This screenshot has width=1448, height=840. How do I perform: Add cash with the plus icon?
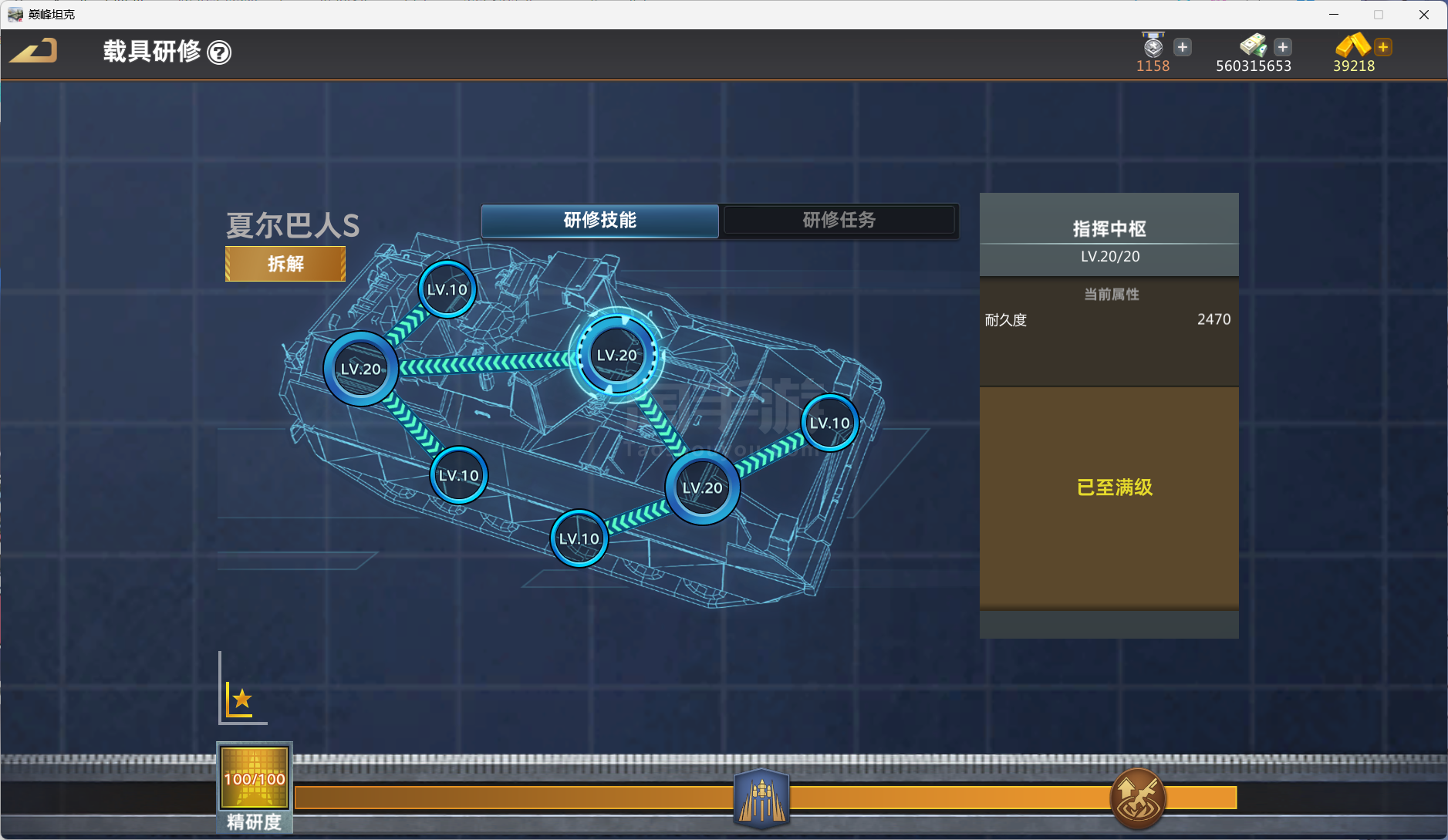pos(1283,47)
